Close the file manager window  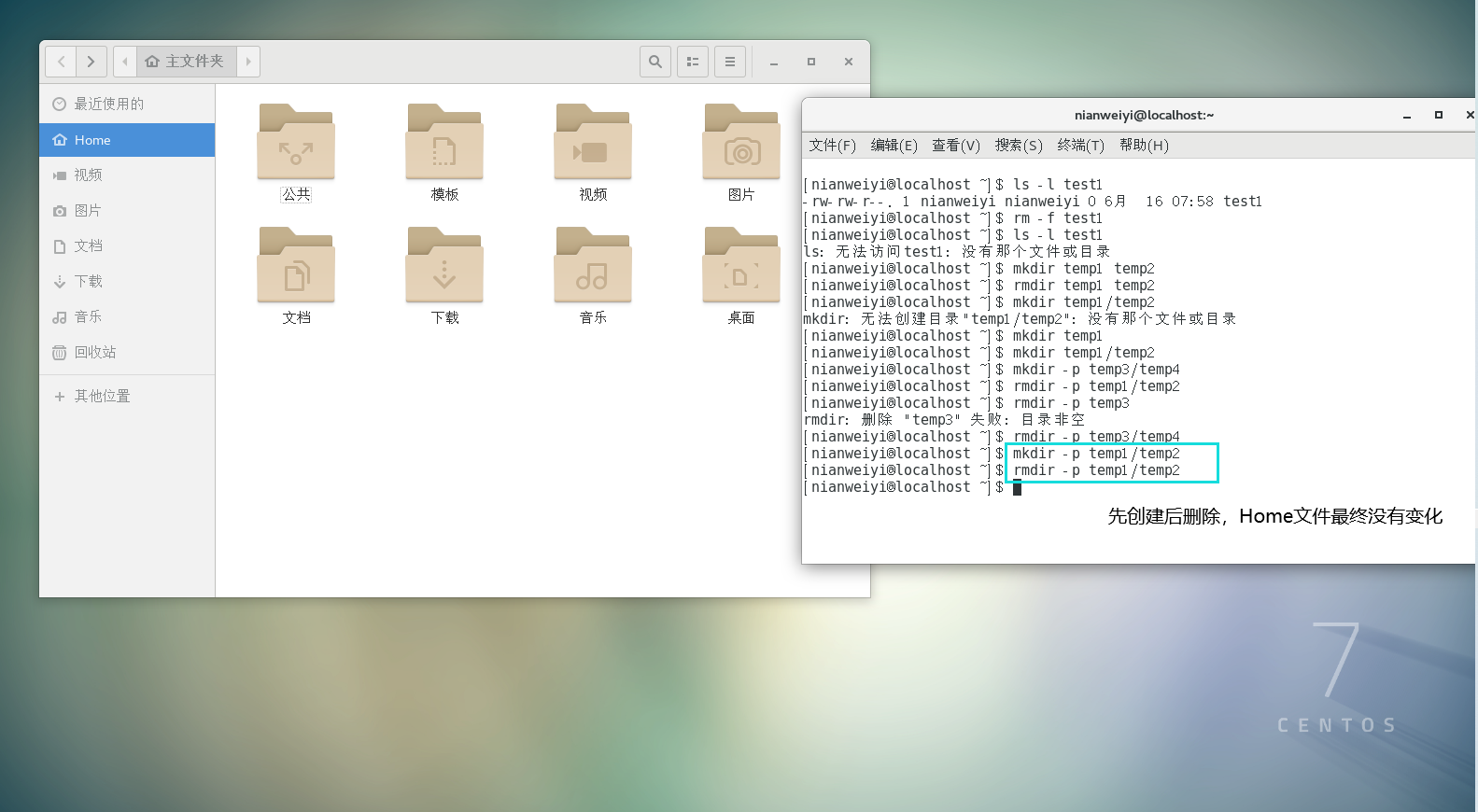tap(849, 62)
